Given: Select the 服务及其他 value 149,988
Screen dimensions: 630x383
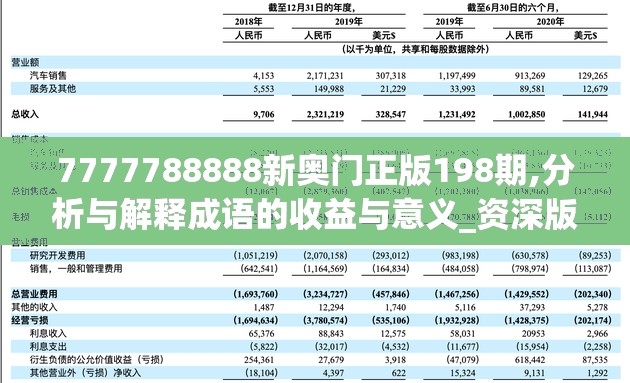Looking at the screenshot, I should coord(329,89).
